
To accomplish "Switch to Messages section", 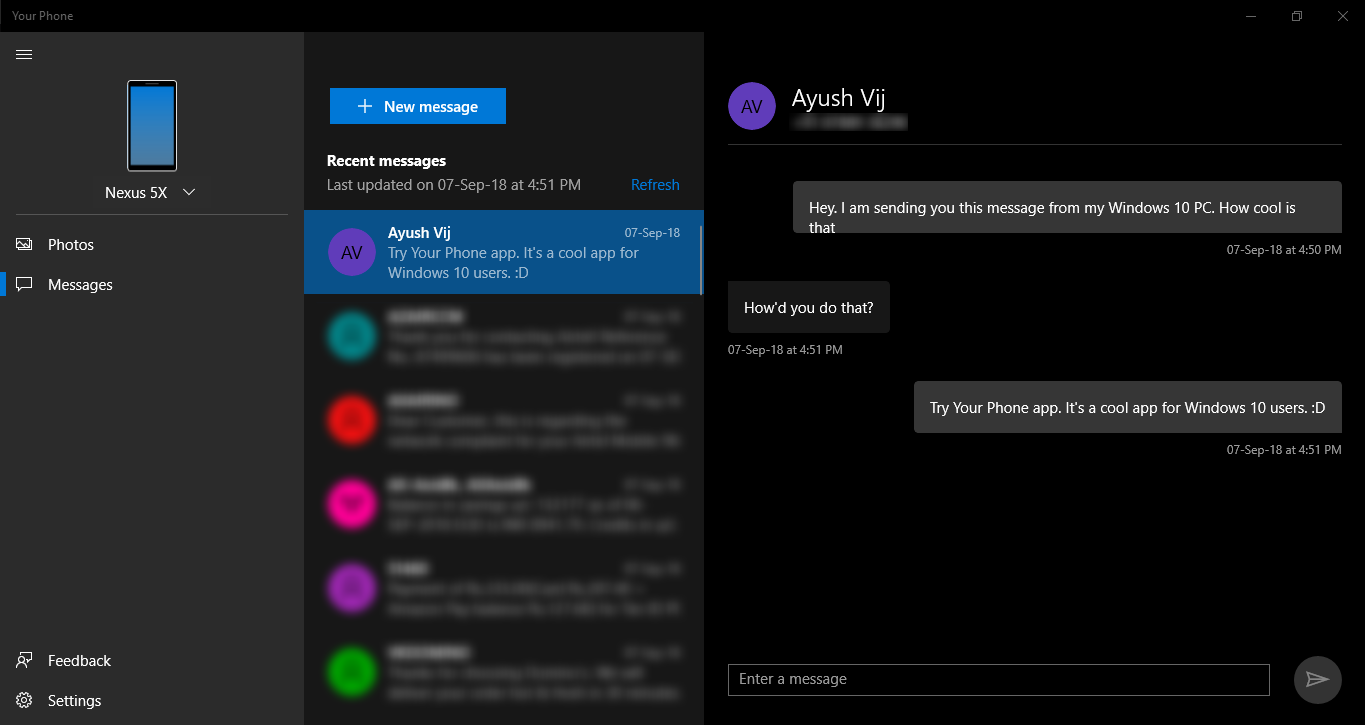I will [80, 284].
